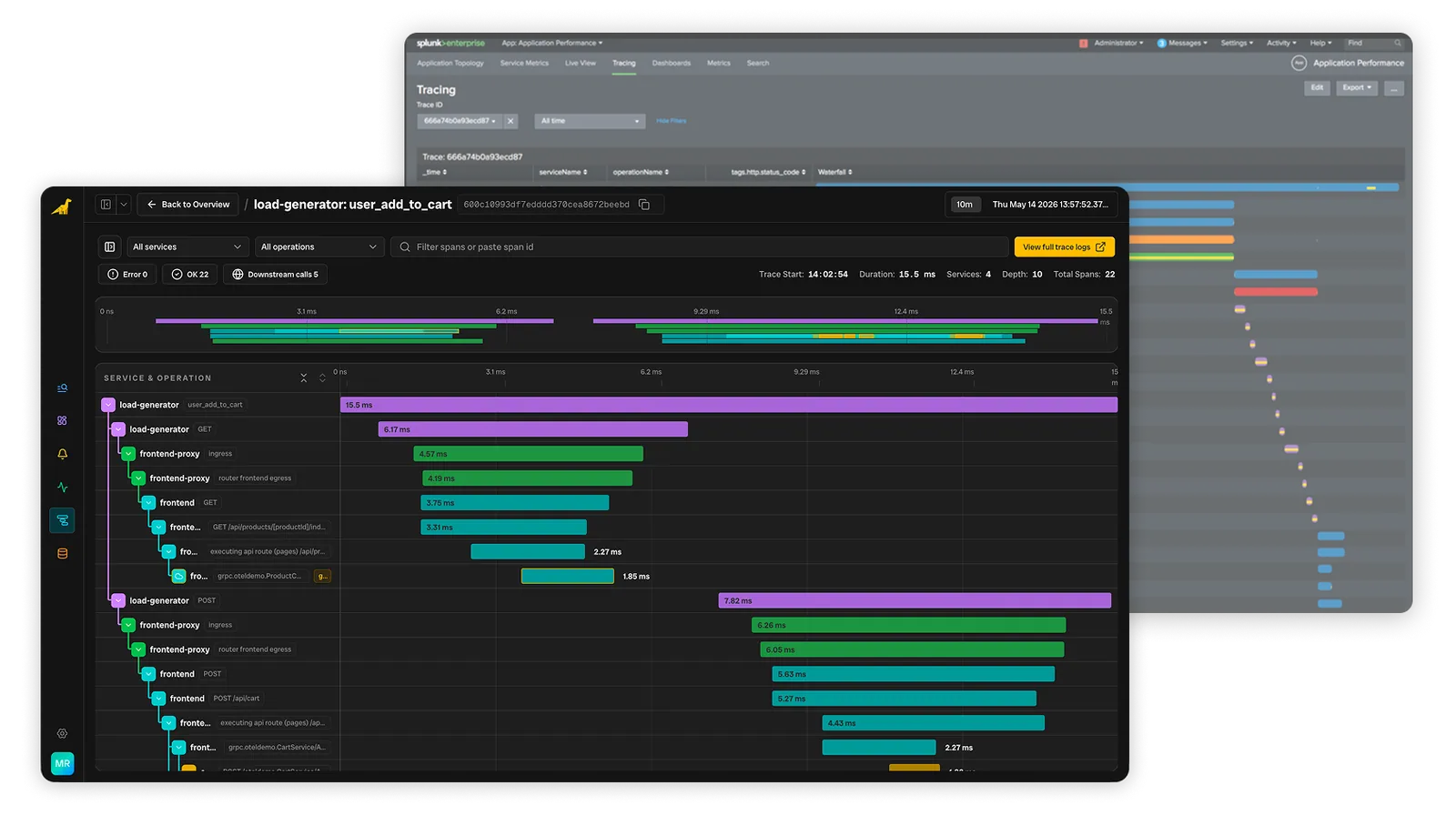Sort by the serviceName column in Splunk
The height and width of the screenshot is (815, 1456).
[x=562, y=172]
